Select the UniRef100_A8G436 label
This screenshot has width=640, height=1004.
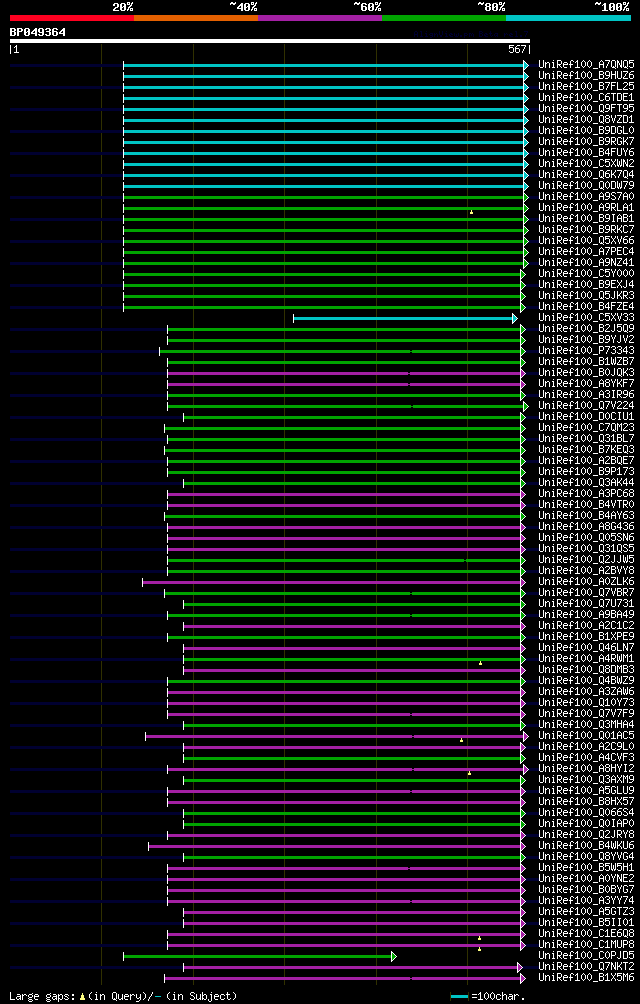tap(586, 527)
